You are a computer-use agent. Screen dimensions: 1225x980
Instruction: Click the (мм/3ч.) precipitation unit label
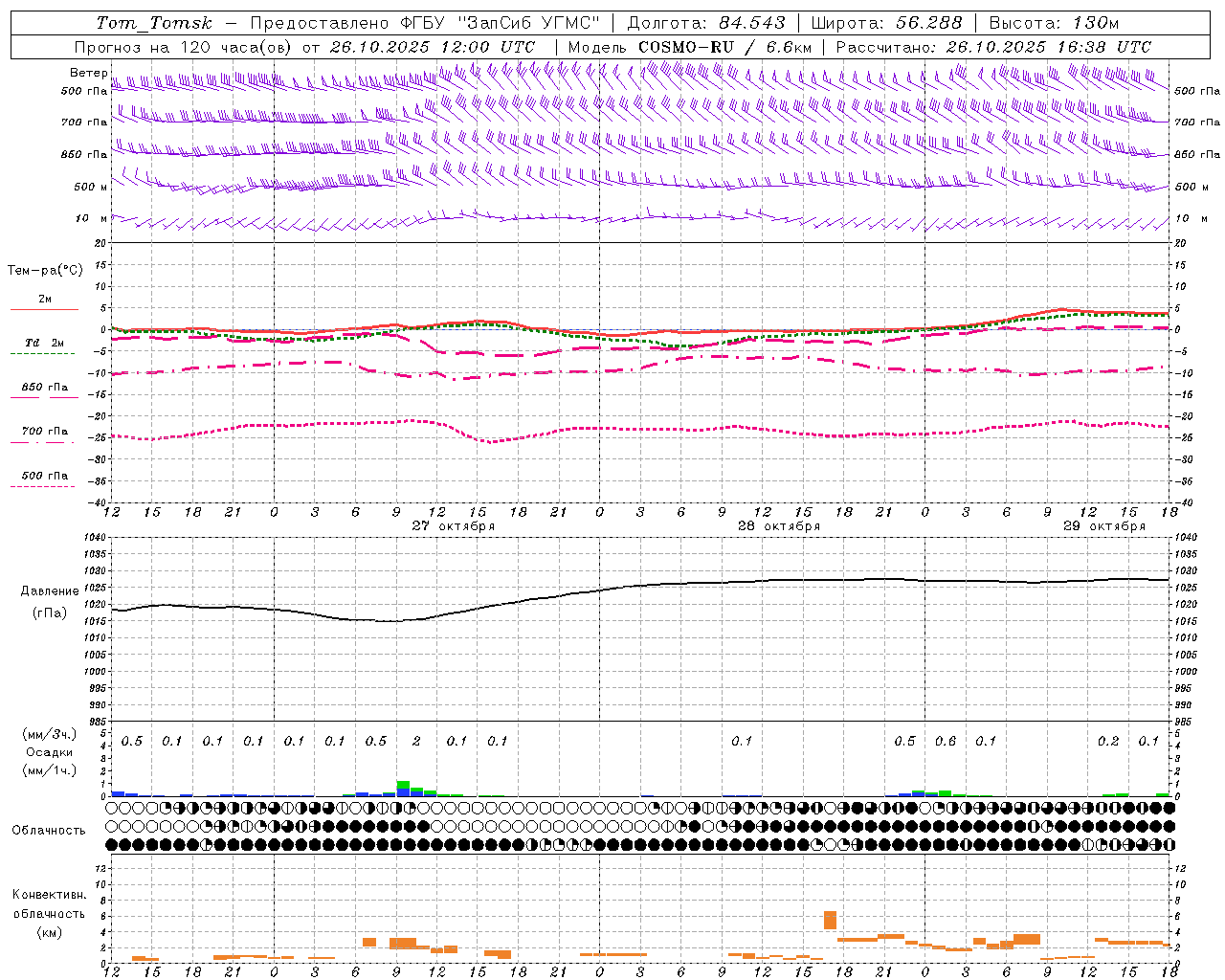pos(50,734)
